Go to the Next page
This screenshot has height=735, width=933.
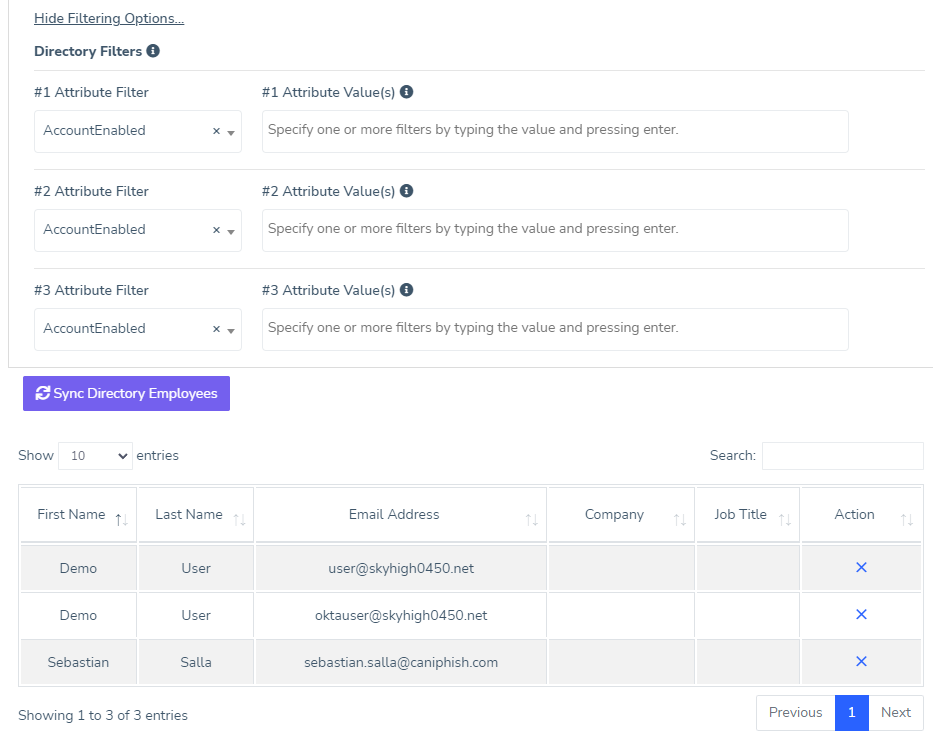tap(895, 713)
